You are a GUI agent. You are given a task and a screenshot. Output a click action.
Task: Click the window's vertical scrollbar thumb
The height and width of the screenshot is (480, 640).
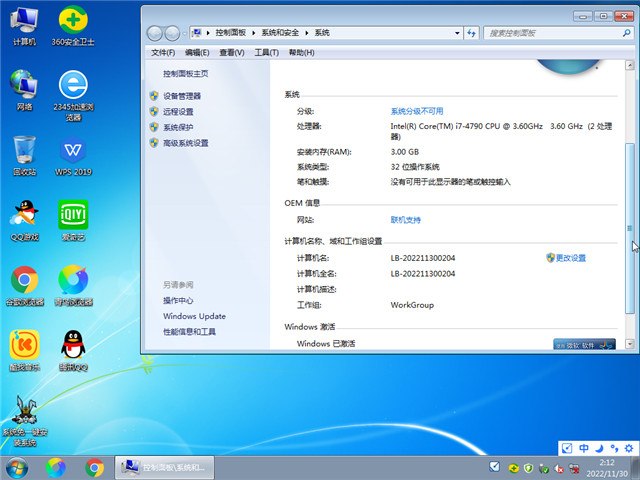pyautogui.click(x=629, y=229)
